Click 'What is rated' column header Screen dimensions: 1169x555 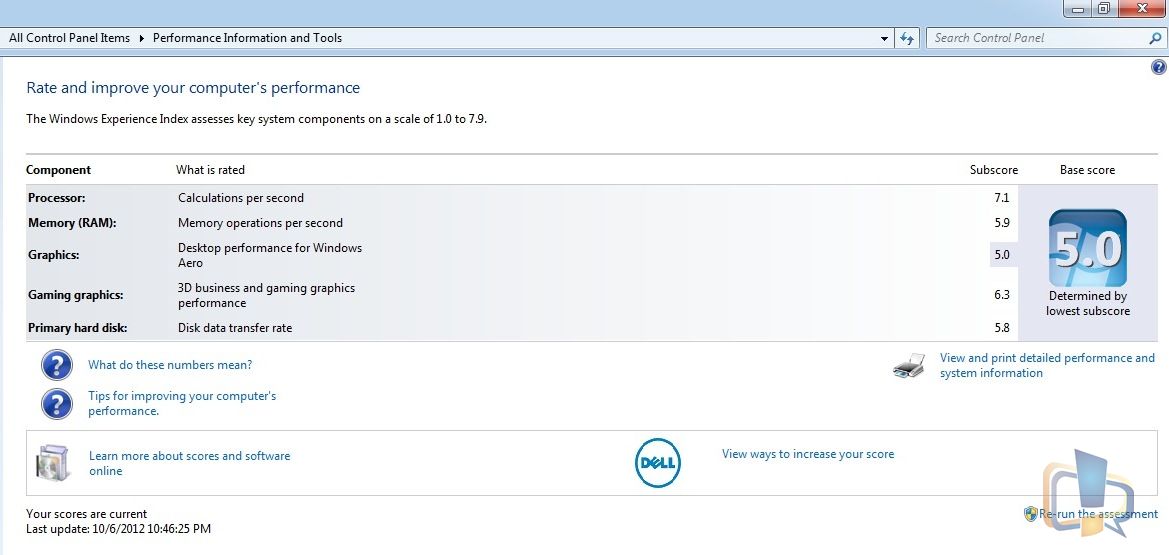coord(210,170)
